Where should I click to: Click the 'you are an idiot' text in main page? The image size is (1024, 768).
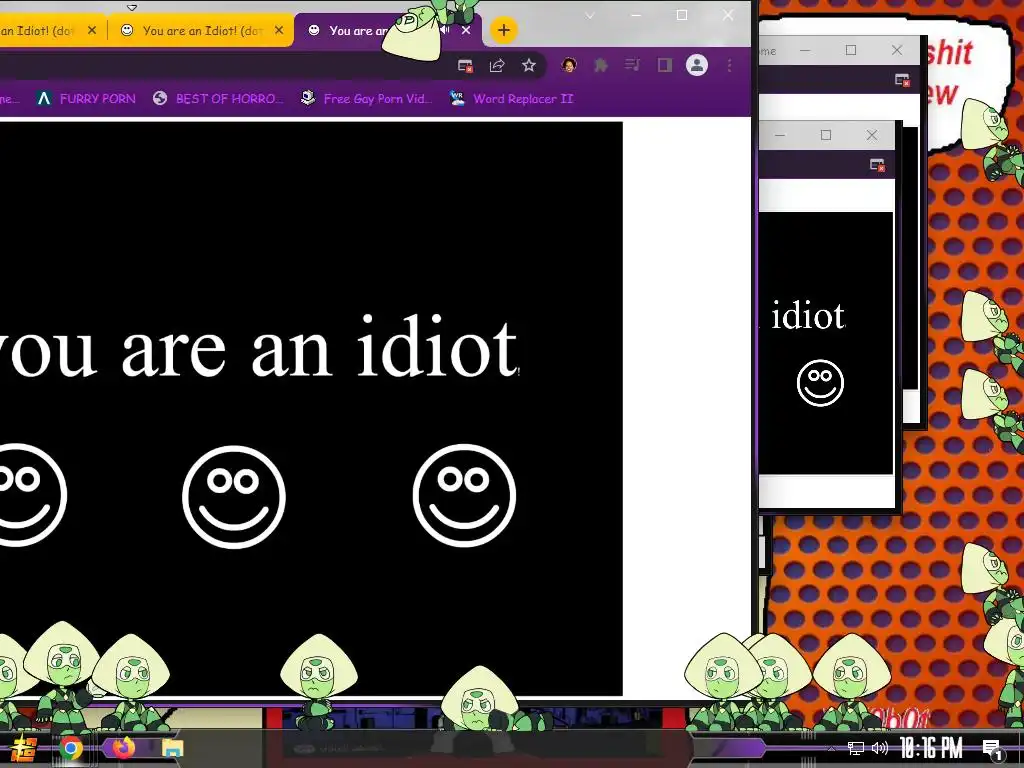click(258, 347)
